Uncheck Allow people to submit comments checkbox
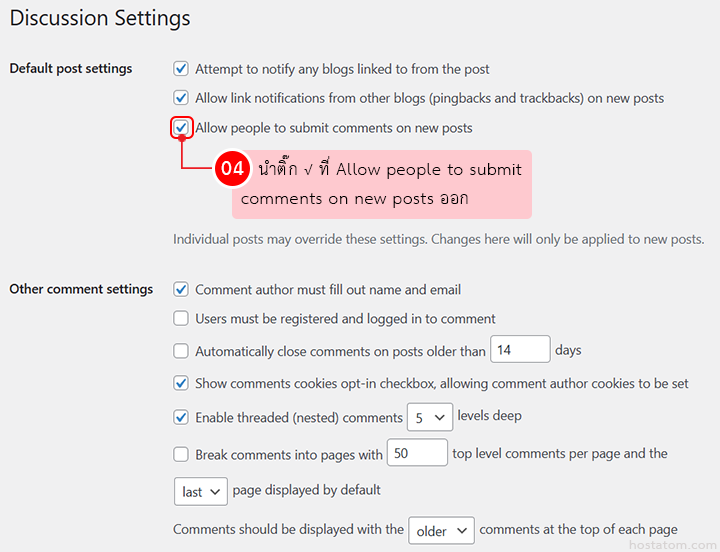The width and height of the screenshot is (720, 552). click(x=181, y=128)
